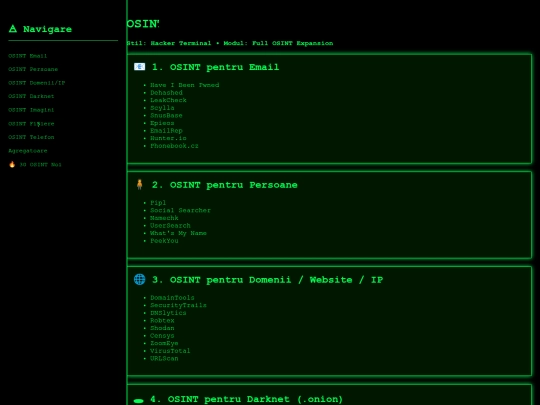The image size is (540, 405).
Task: Open the Pipl link
Action: coord(158,203)
